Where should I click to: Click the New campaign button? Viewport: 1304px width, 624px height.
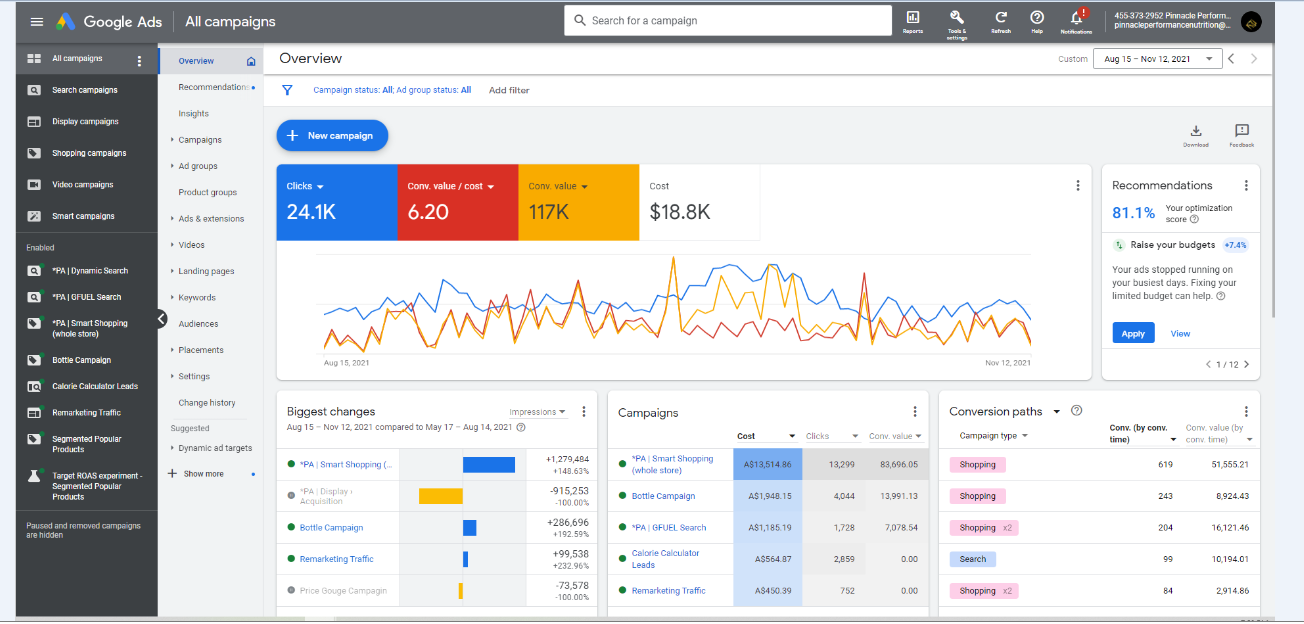[x=332, y=136]
